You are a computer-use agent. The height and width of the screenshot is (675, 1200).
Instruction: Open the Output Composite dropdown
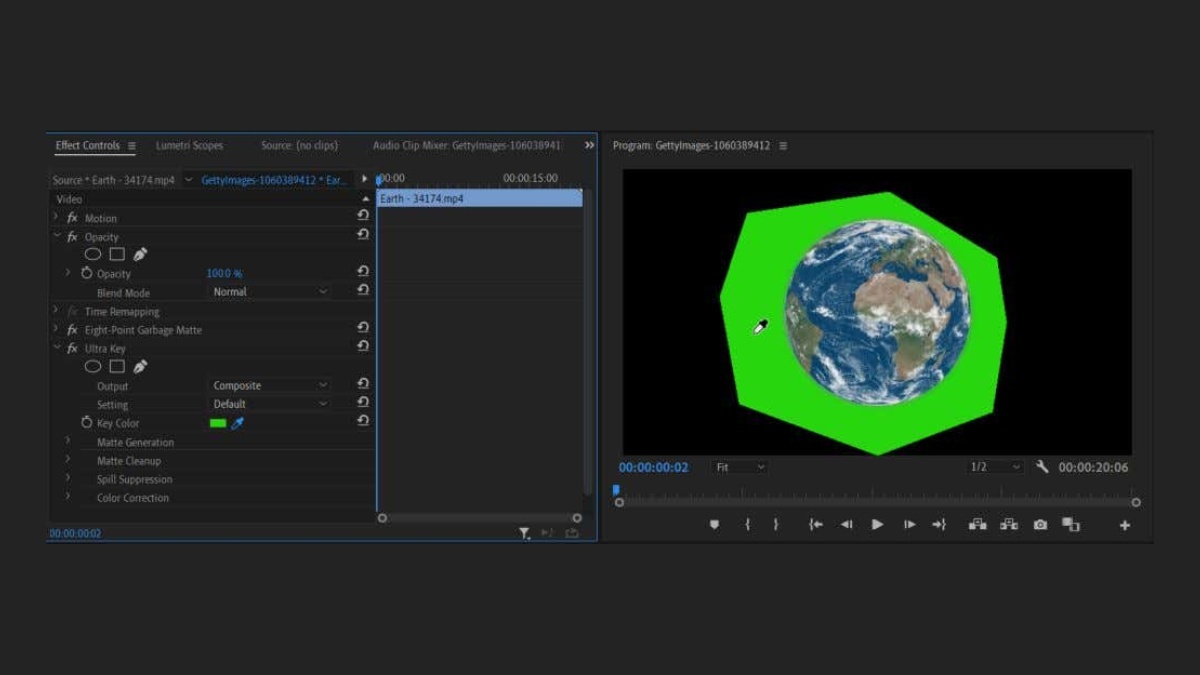(x=270, y=385)
